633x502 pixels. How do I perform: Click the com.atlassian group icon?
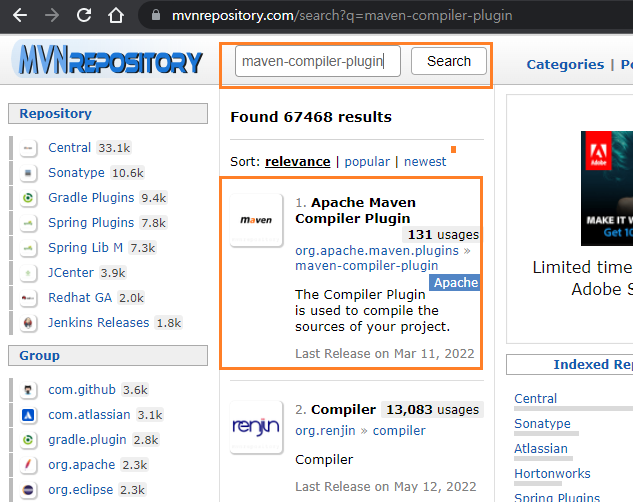pyautogui.click(x=28, y=415)
